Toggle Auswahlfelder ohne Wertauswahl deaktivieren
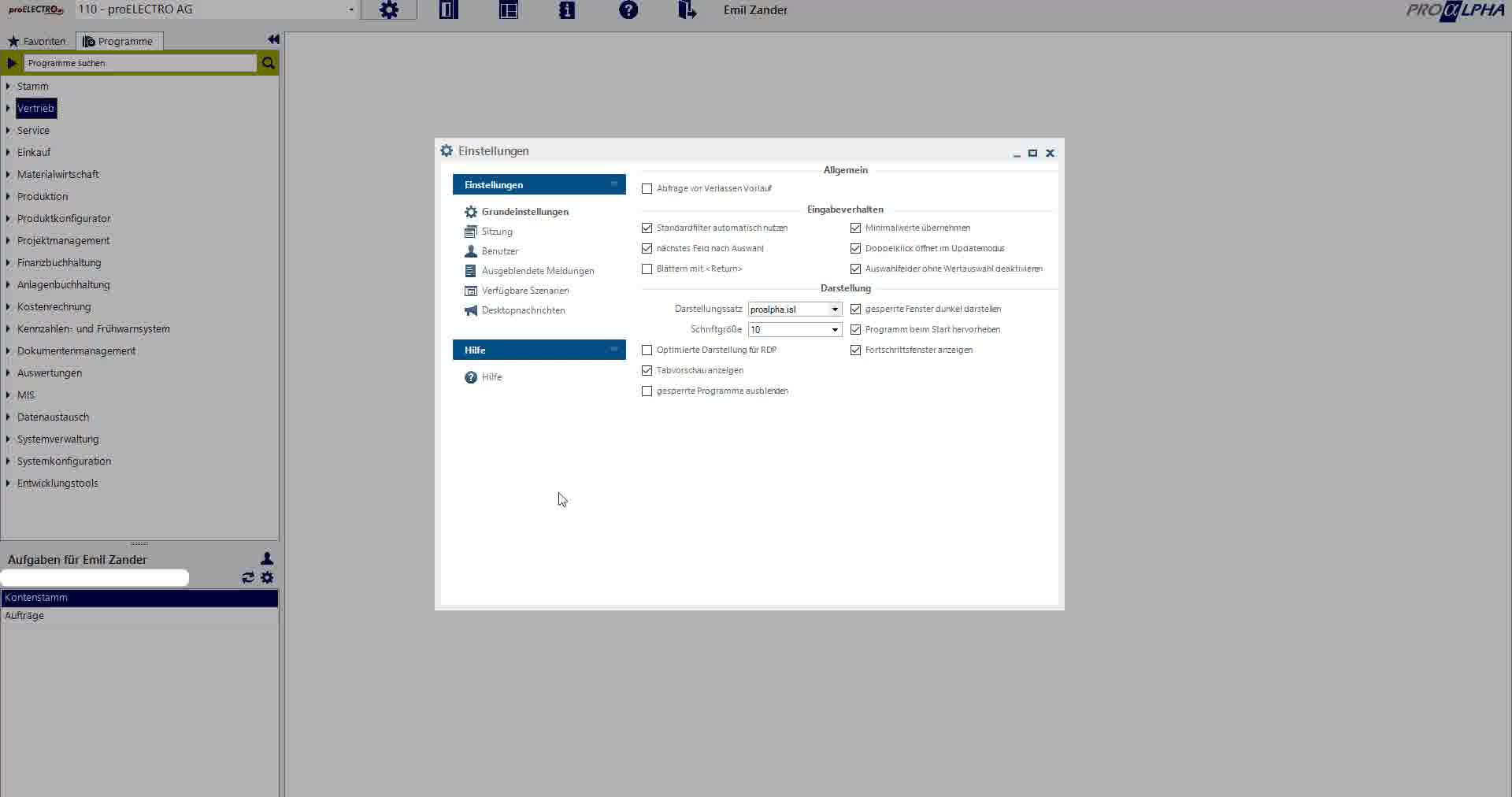1512x797 pixels. coord(856,269)
